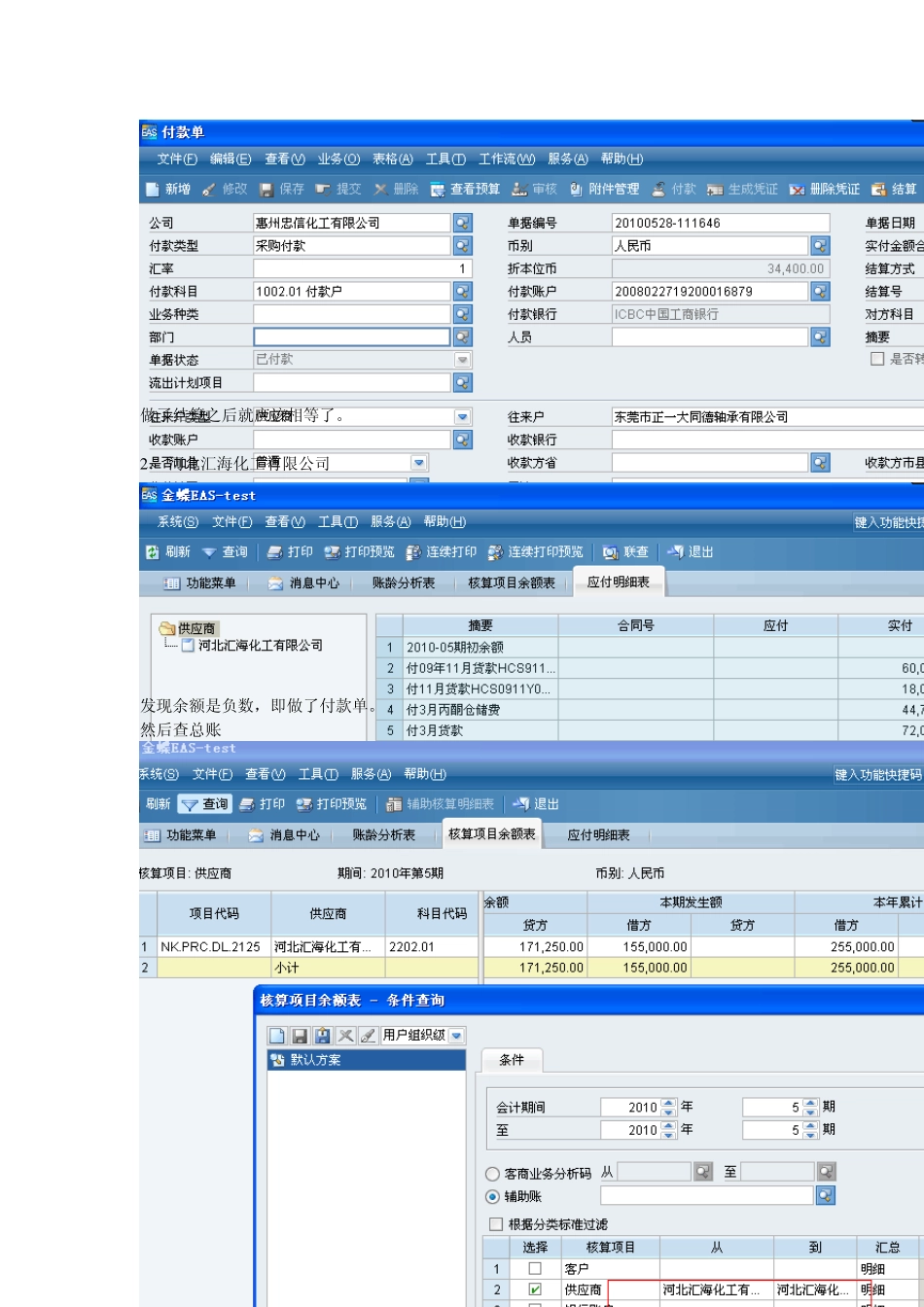Open 查看预算 from the 付款单 toolbar
Image resolution: width=924 pixels, height=1307 pixels.
pos(465,190)
